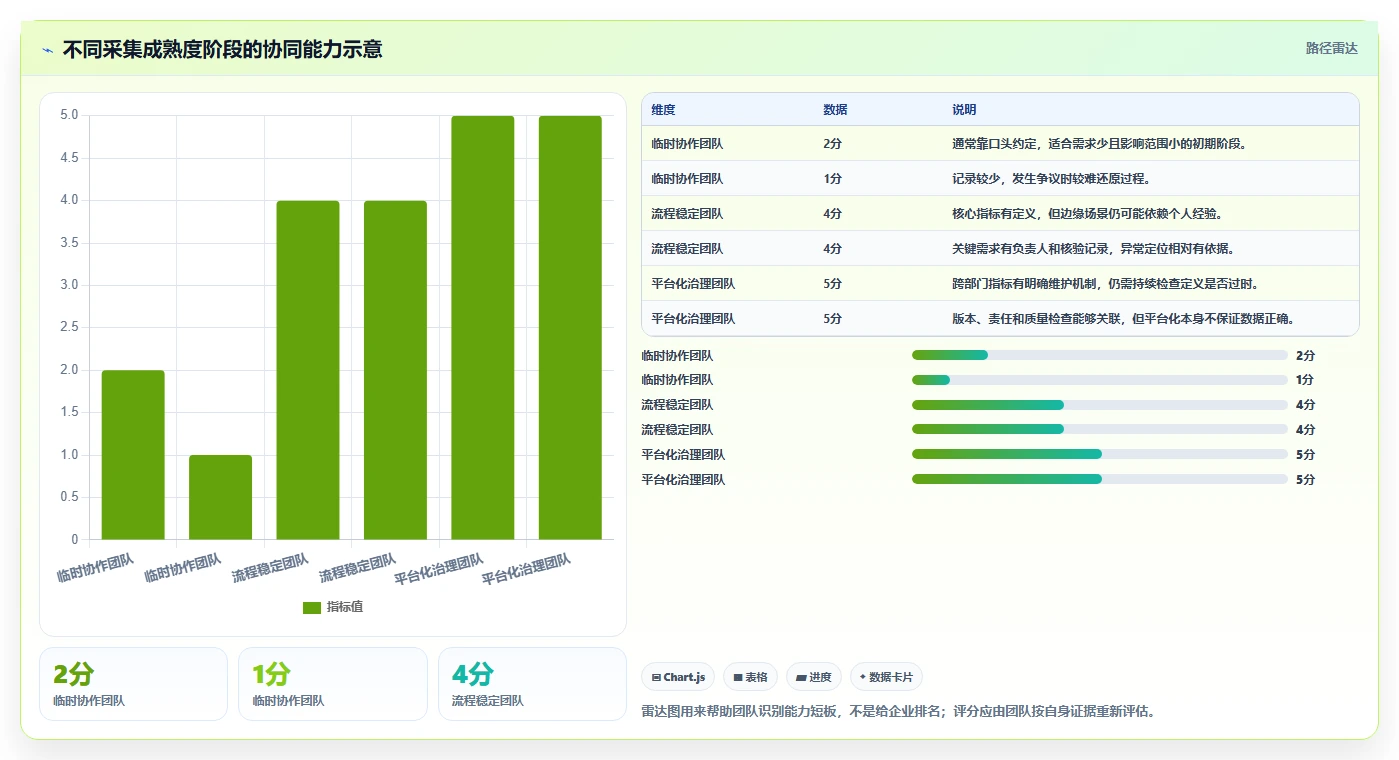Viewport: 1399px width, 760px height.
Task: Click the progress bar labeled 2分
Action: 1100,355
